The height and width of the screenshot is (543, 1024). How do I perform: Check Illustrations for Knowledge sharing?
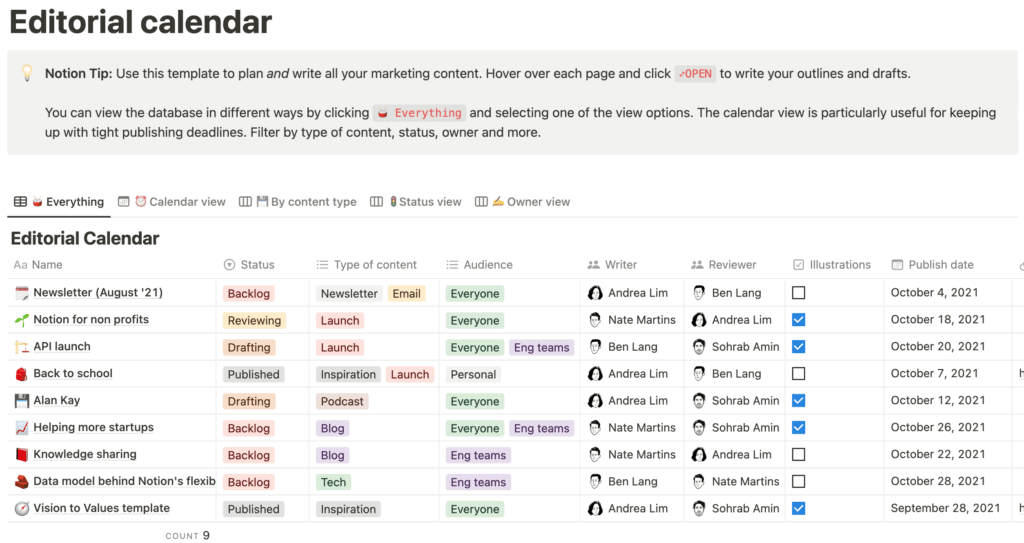pos(798,455)
